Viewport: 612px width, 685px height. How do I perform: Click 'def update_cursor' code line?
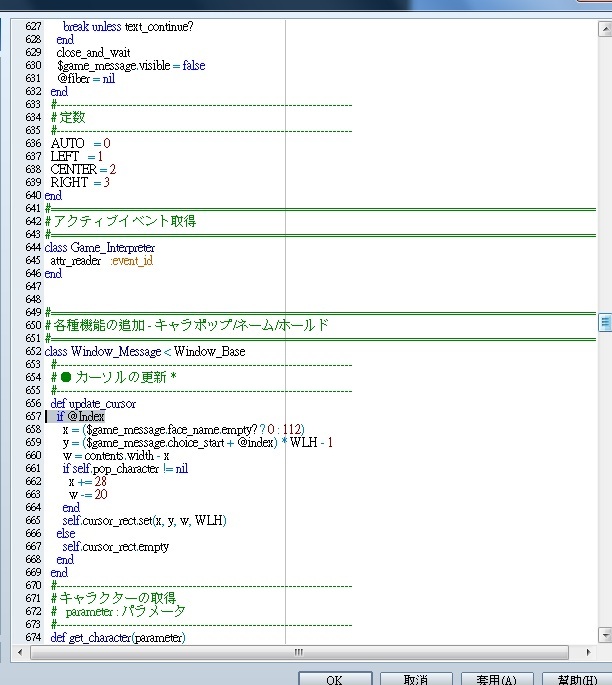click(x=93, y=403)
